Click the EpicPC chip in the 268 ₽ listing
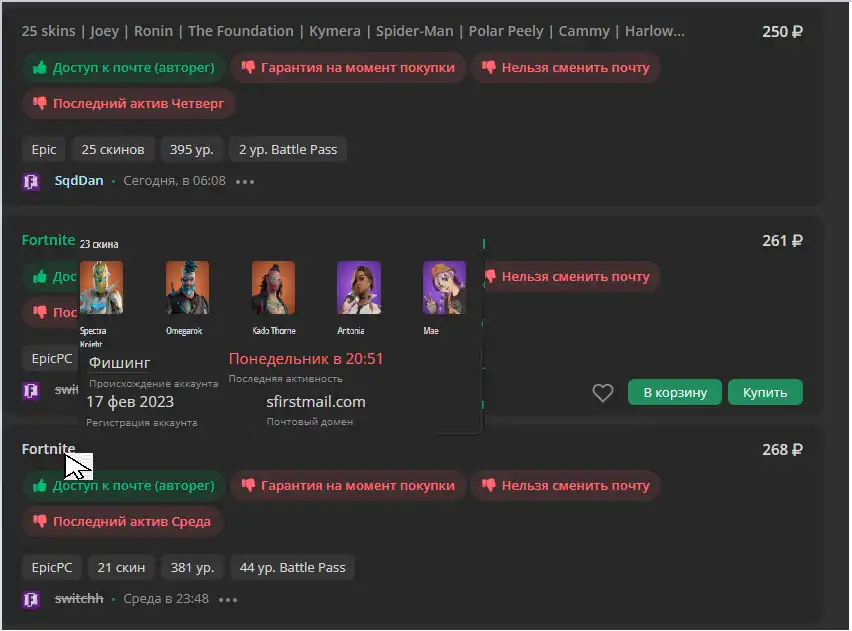 [52, 567]
